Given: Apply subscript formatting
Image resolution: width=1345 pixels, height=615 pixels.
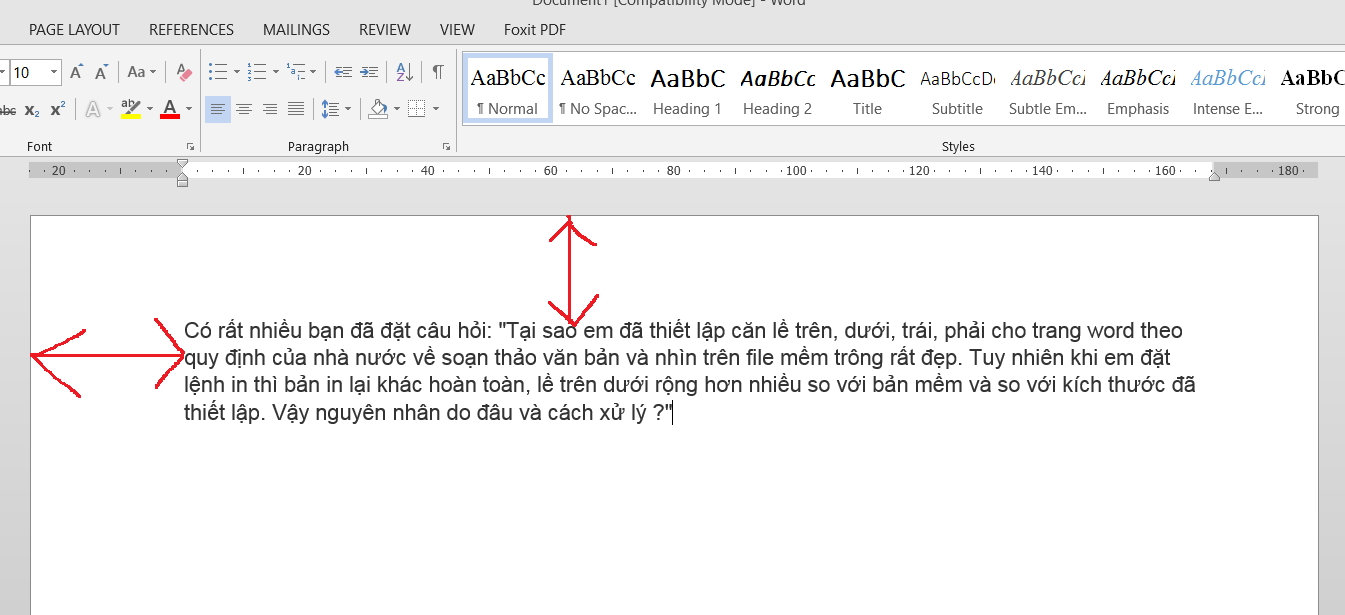Looking at the screenshot, I should coord(32,109).
